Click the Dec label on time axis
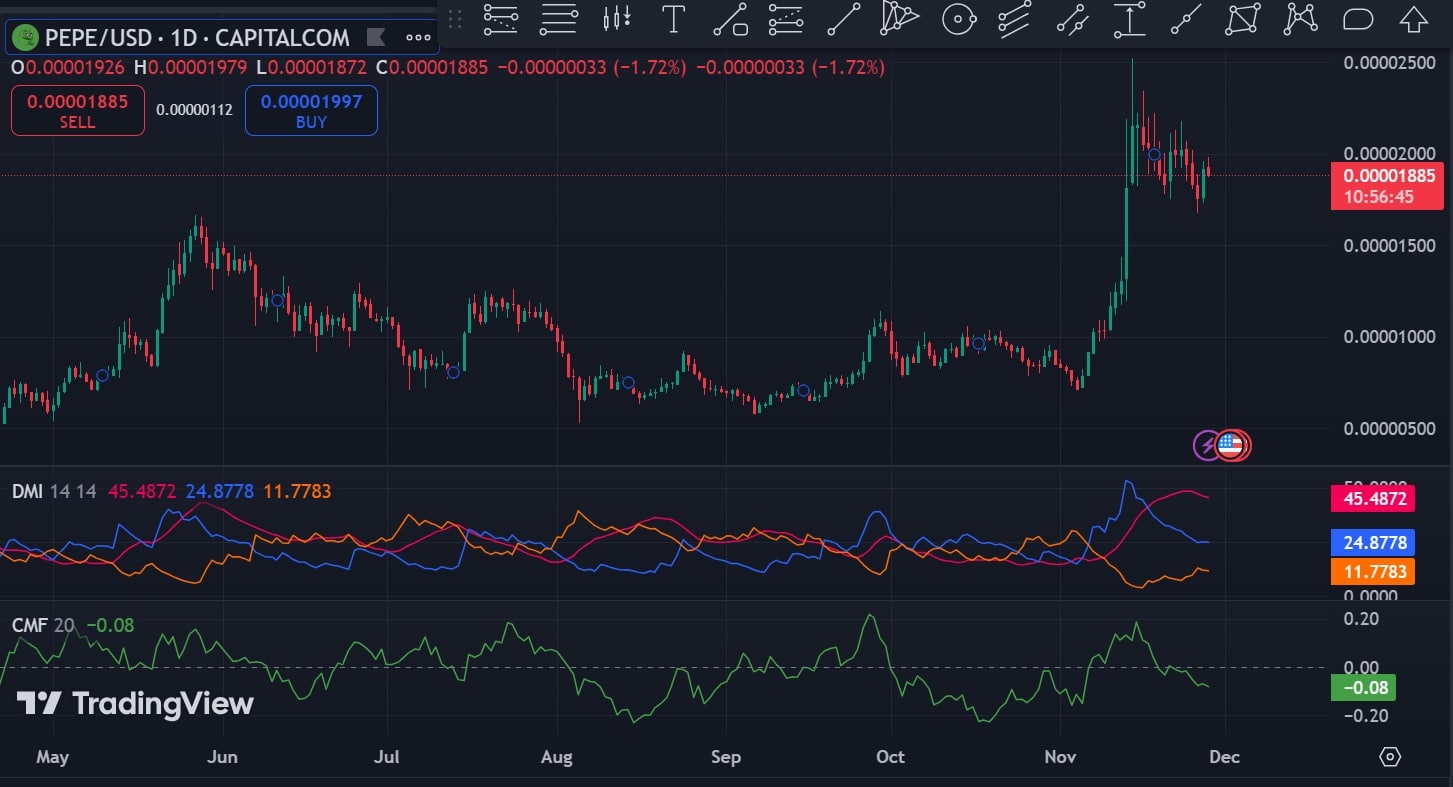 (x=1224, y=757)
